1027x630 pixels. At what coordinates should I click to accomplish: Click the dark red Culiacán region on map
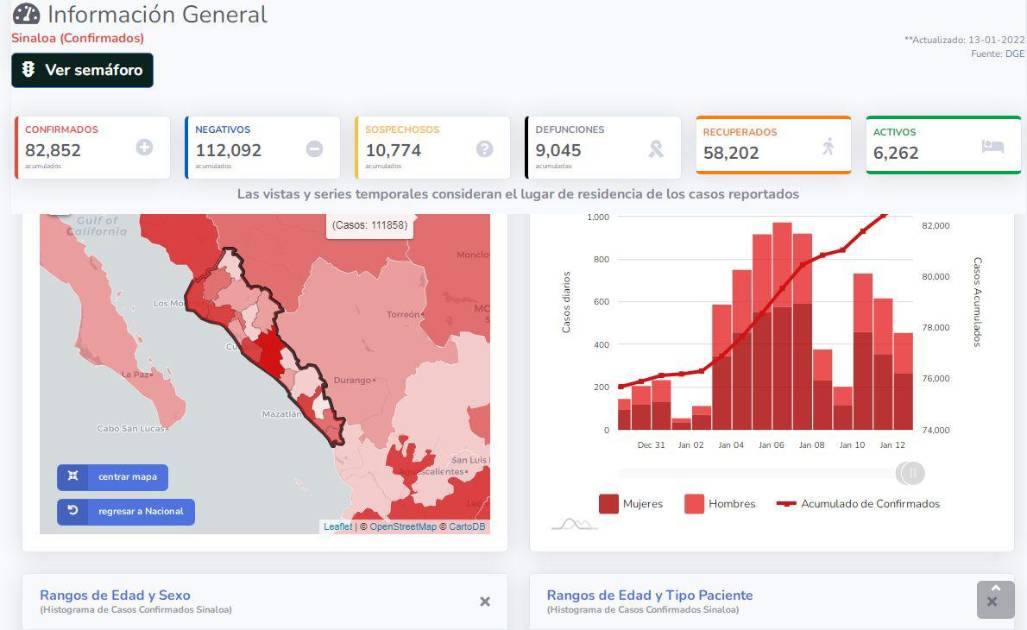click(x=267, y=354)
